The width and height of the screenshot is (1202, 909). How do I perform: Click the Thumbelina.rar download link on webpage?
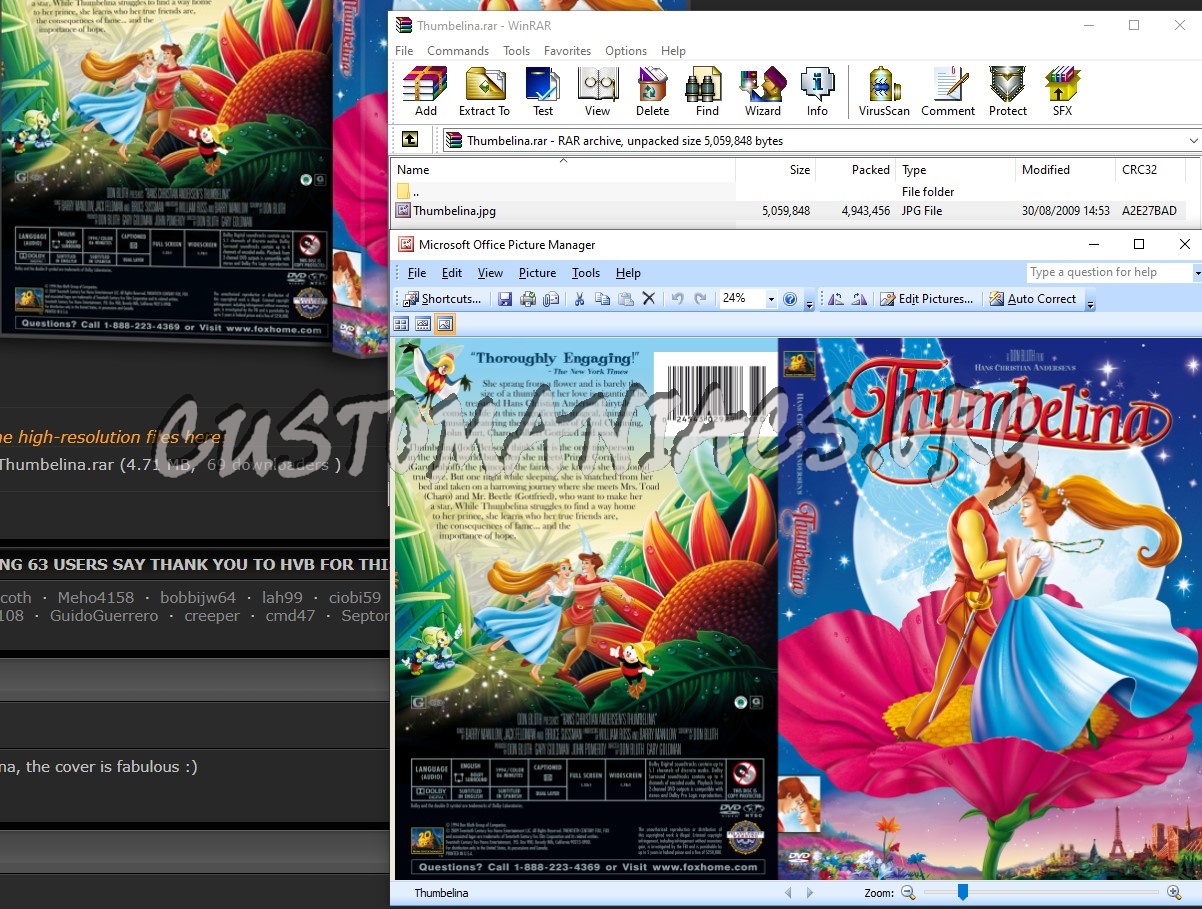point(56,464)
